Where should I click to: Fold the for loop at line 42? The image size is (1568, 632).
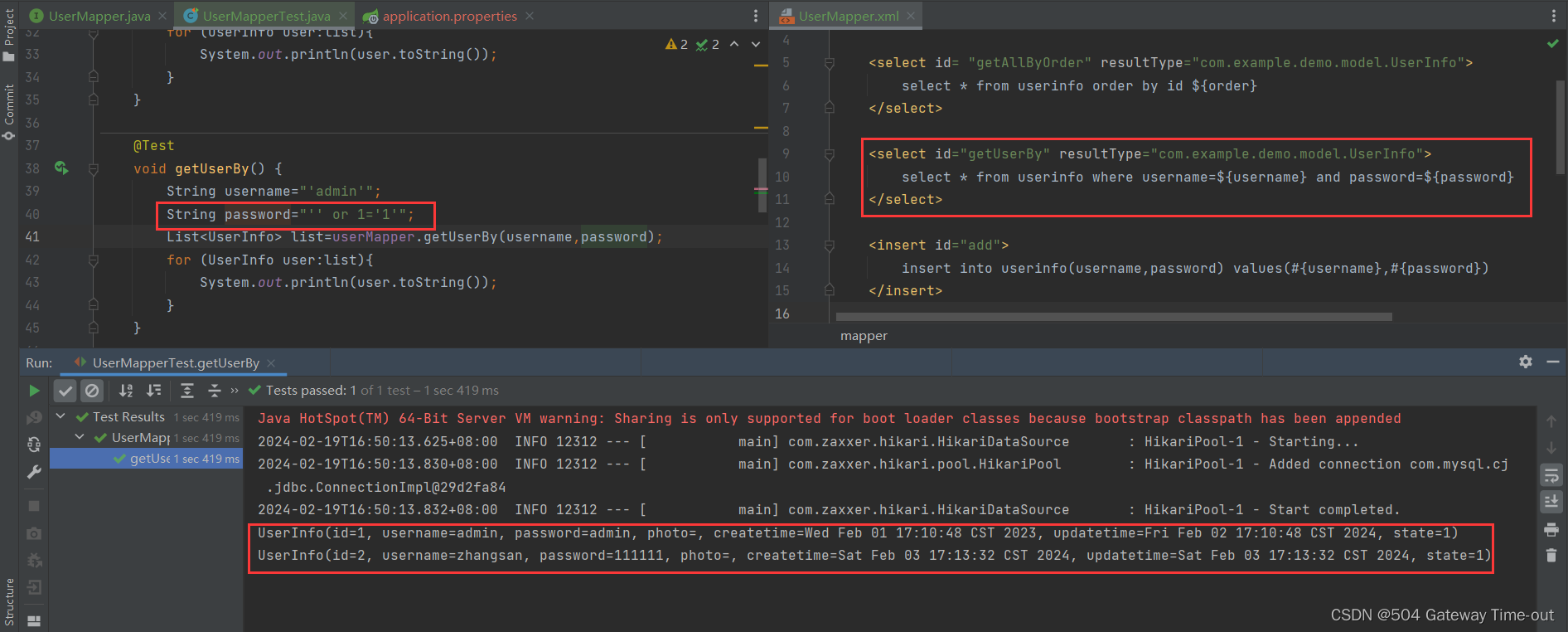[93, 260]
